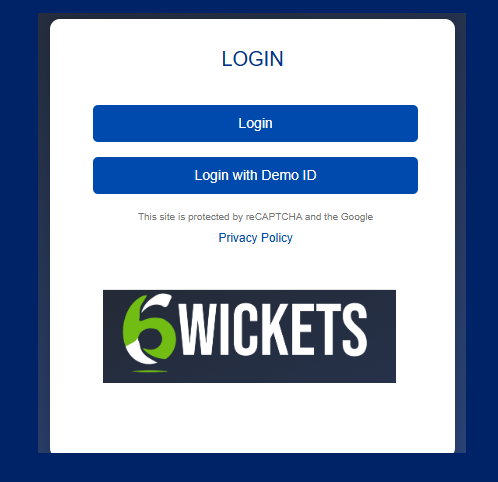Click the word Google in notice

(x=357, y=217)
